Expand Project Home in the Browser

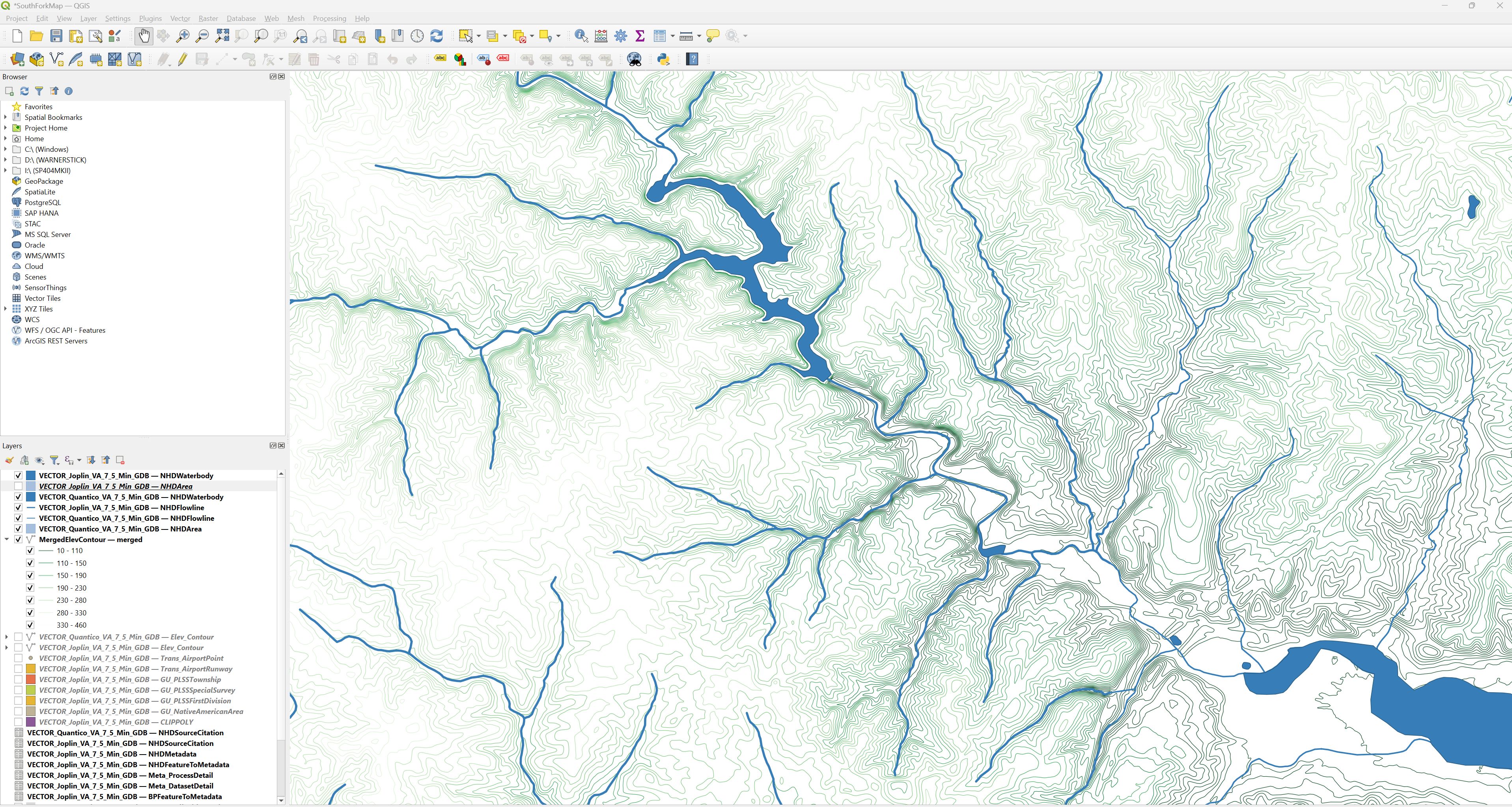5,128
